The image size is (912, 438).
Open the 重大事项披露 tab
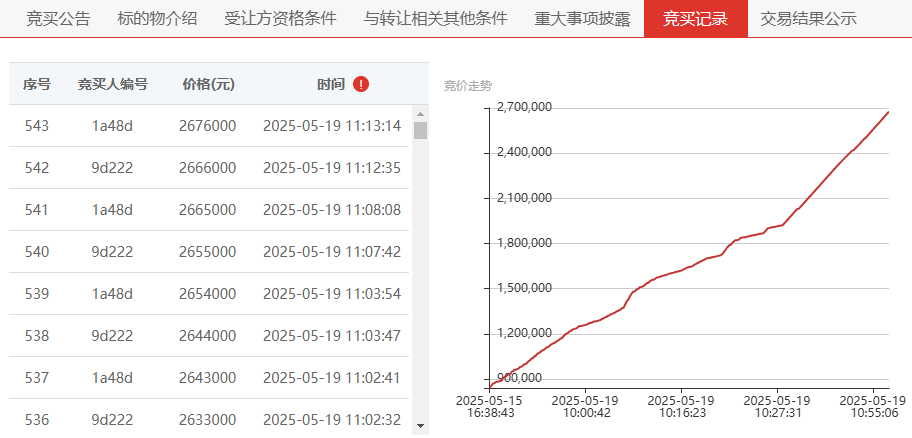coord(582,19)
